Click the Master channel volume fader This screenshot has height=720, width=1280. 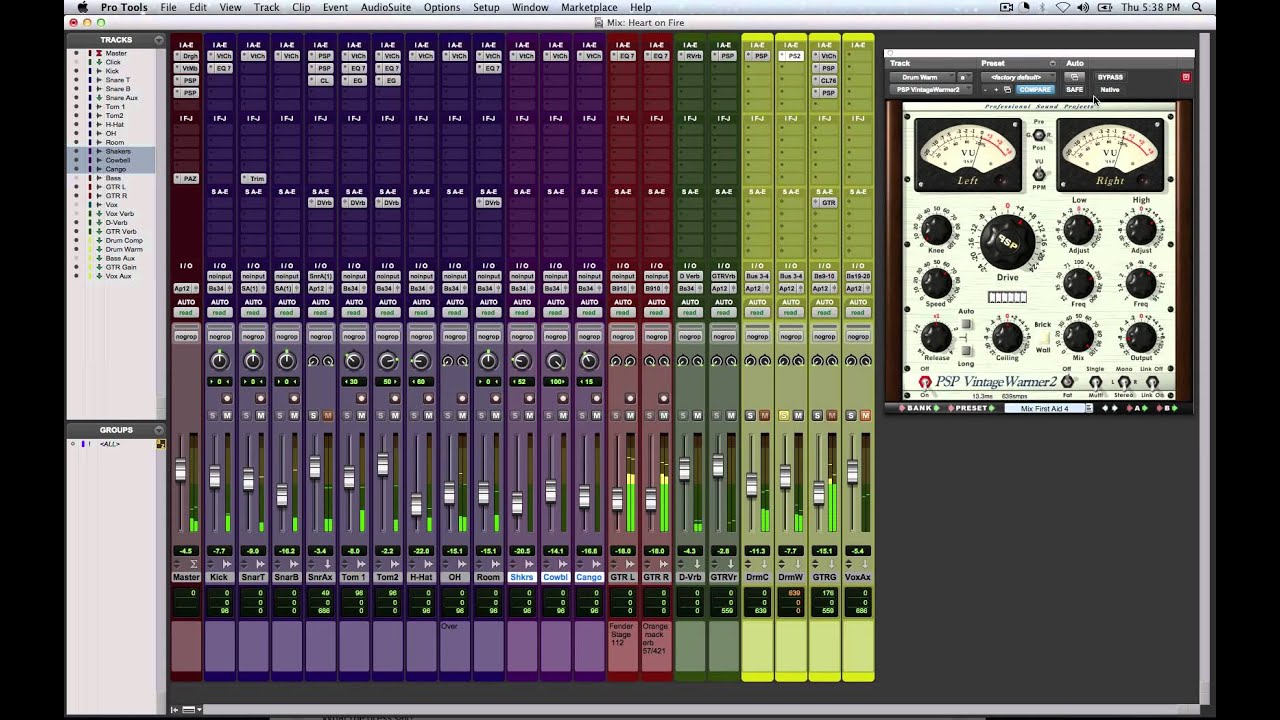pyautogui.click(x=181, y=470)
